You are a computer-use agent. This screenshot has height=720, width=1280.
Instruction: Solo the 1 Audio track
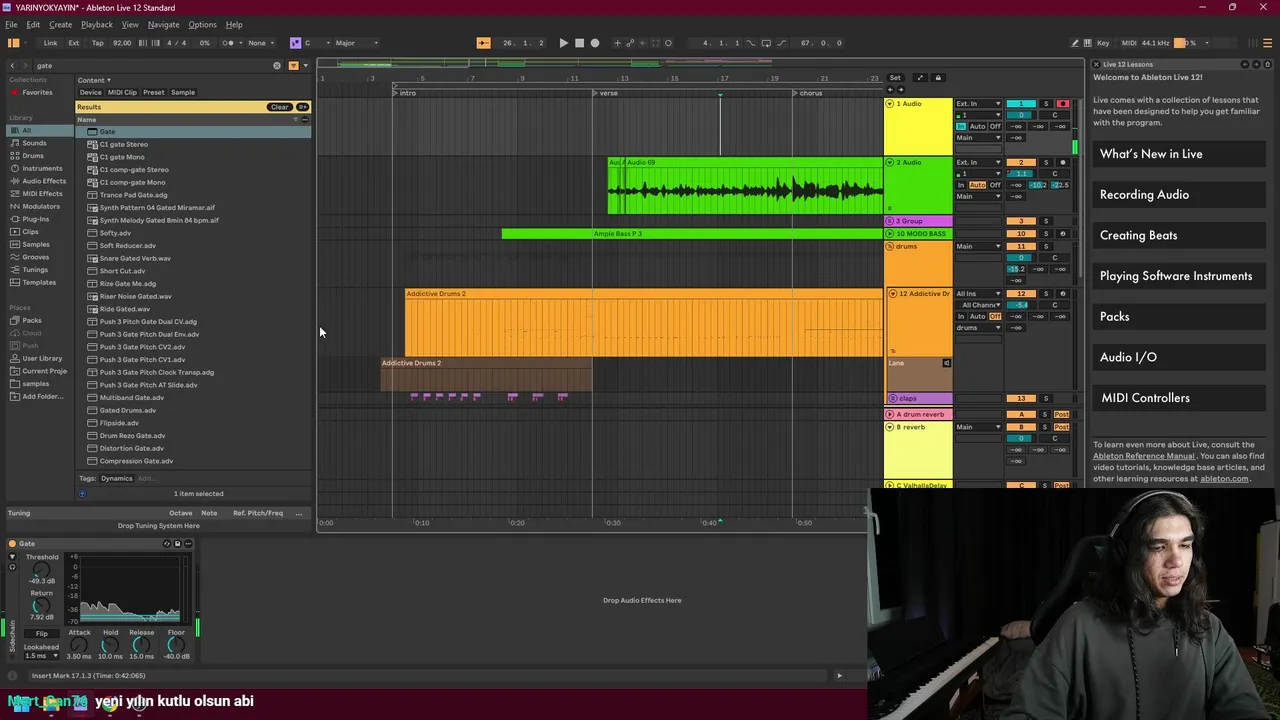pyautogui.click(x=1046, y=104)
